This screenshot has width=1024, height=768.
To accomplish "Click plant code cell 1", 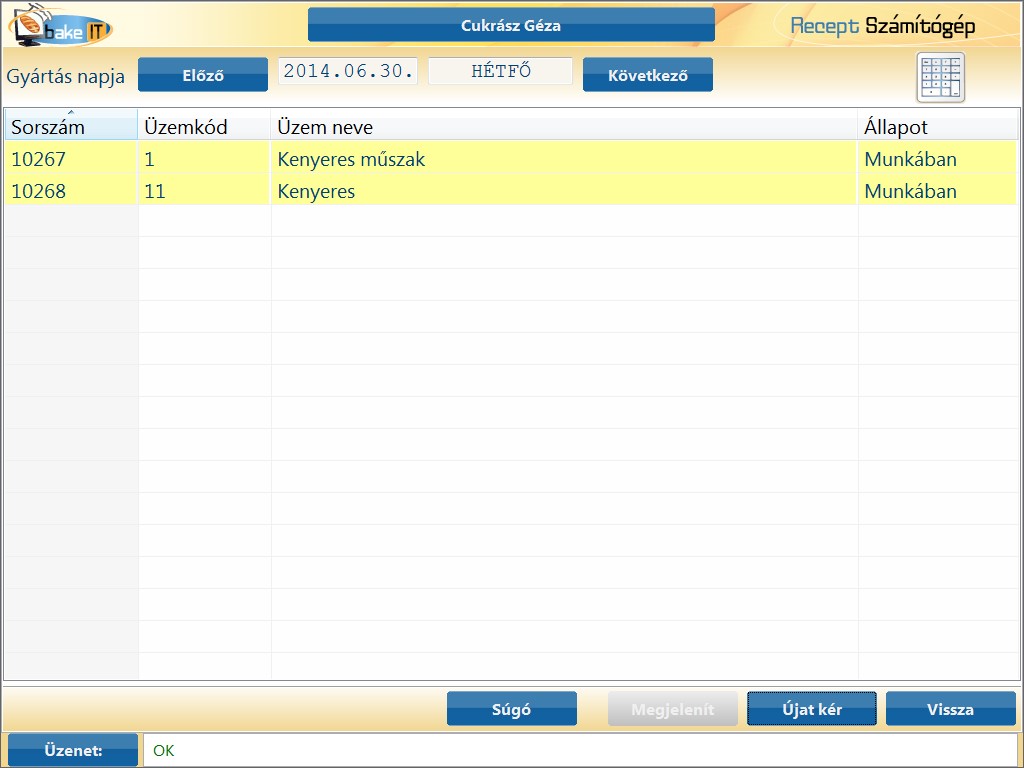I will pyautogui.click(x=204, y=159).
